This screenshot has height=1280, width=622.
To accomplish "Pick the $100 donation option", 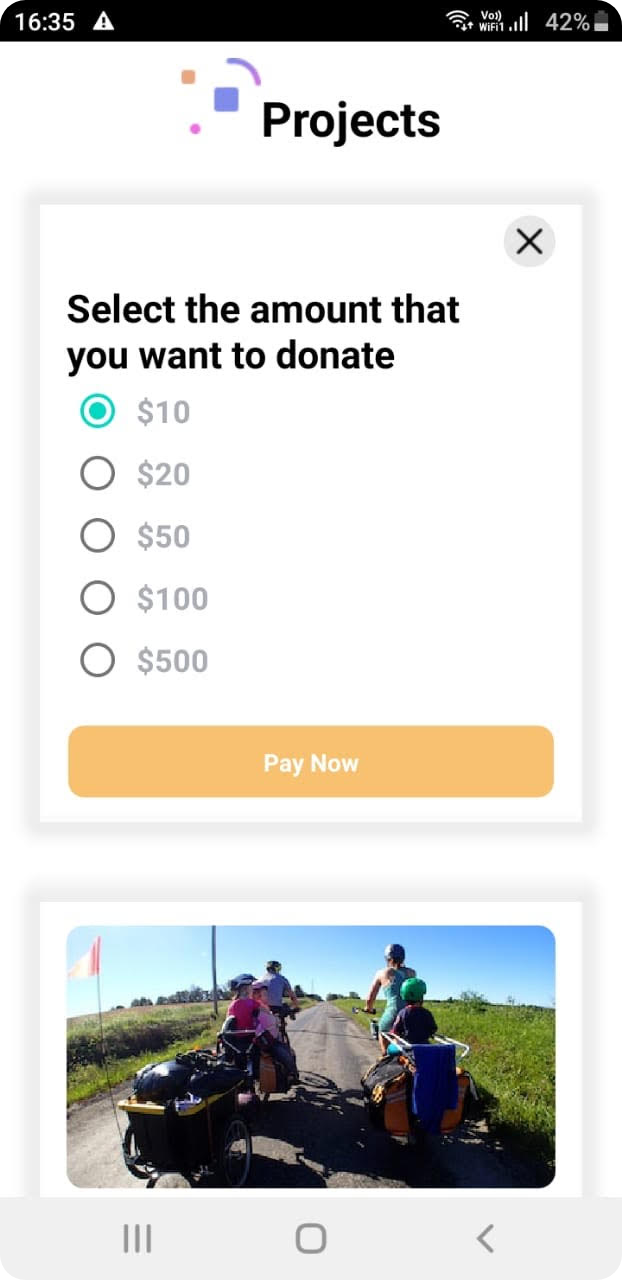I will tap(98, 598).
